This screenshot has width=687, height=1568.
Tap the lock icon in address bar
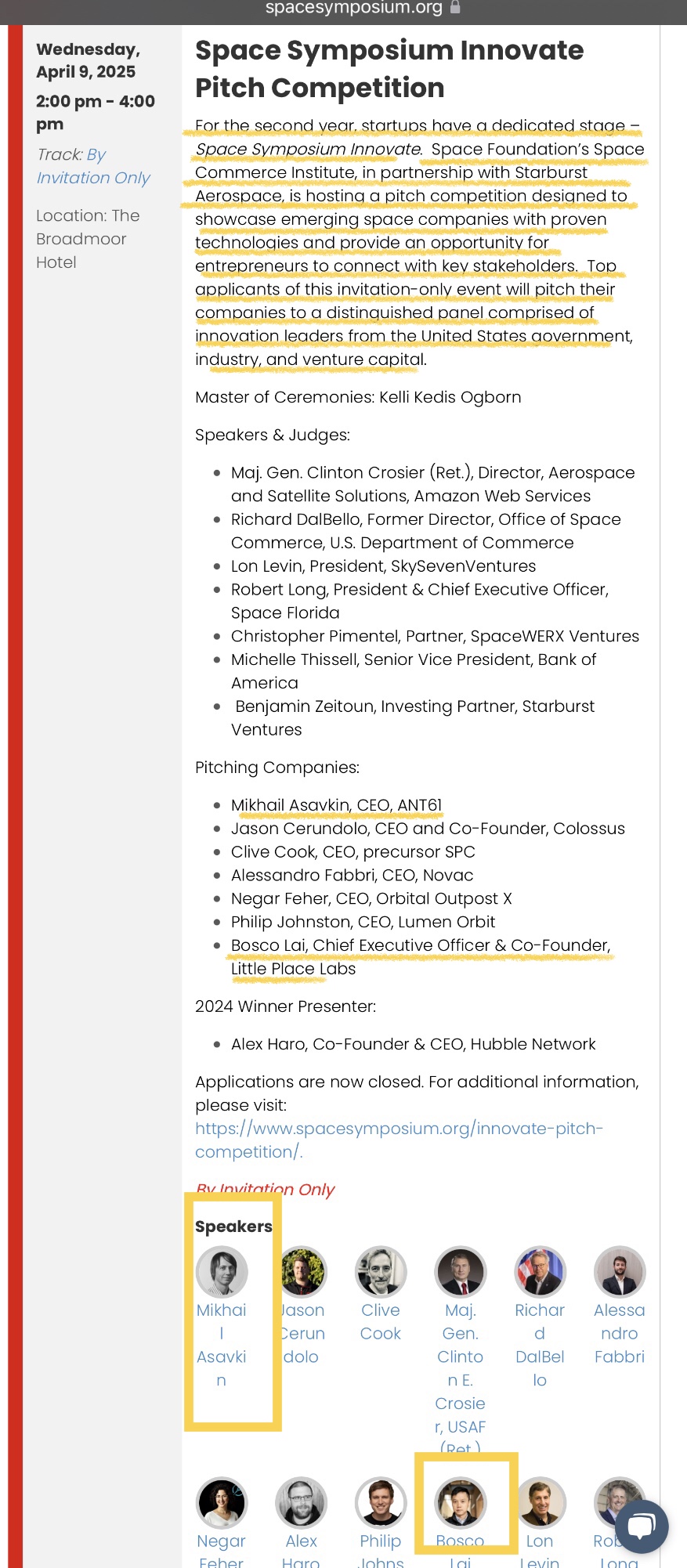coord(455,8)
